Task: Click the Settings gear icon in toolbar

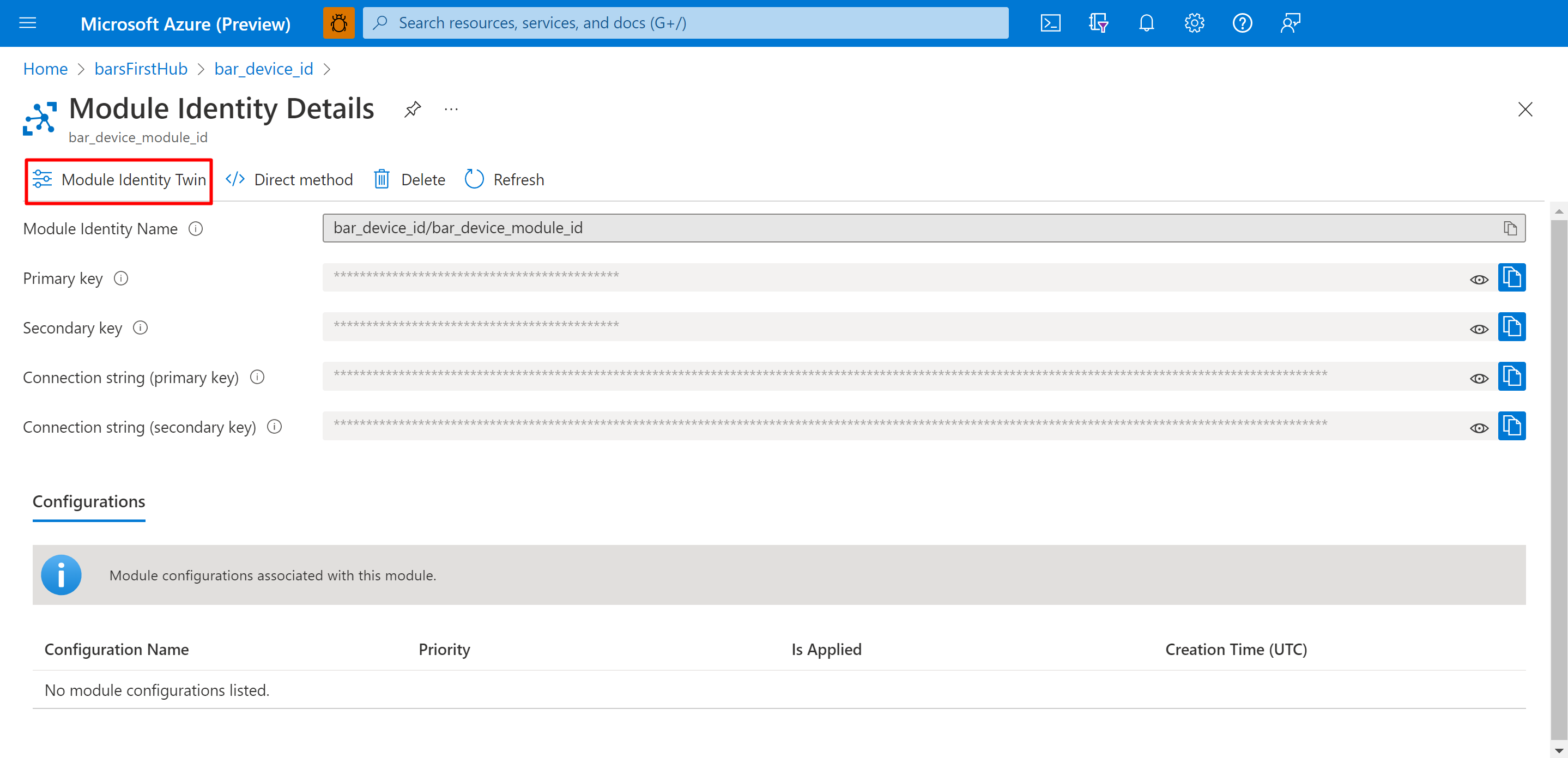Action: coord(1192,22)
